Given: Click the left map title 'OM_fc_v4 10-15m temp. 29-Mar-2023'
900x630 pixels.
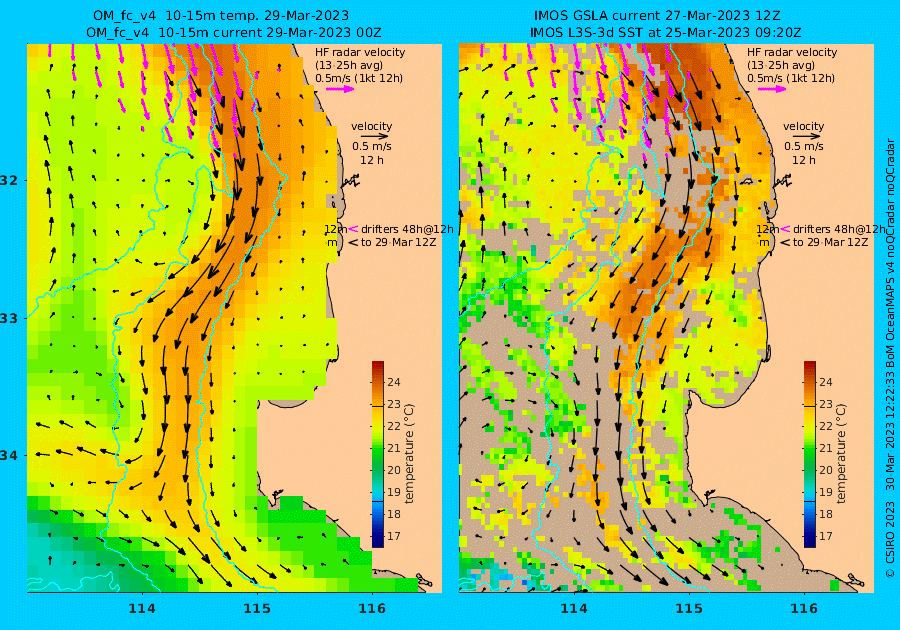Looking at the screenshot, I should point(220,15).
